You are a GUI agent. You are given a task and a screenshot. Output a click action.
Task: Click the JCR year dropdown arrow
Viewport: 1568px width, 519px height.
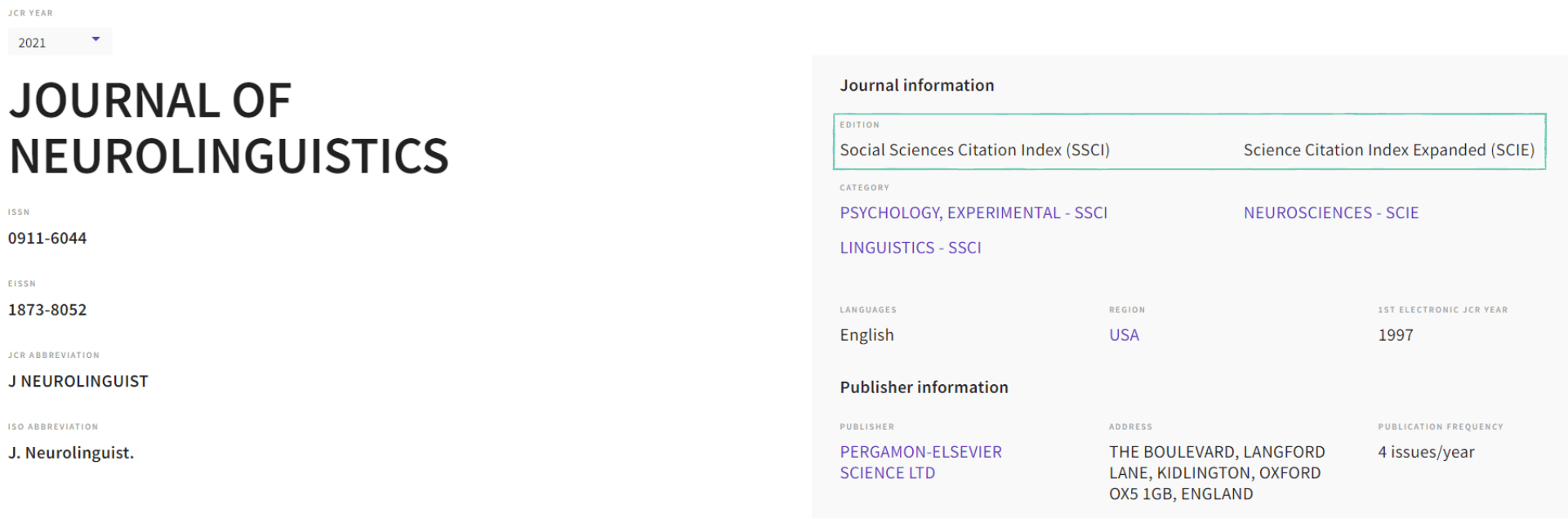coord(96,39)
